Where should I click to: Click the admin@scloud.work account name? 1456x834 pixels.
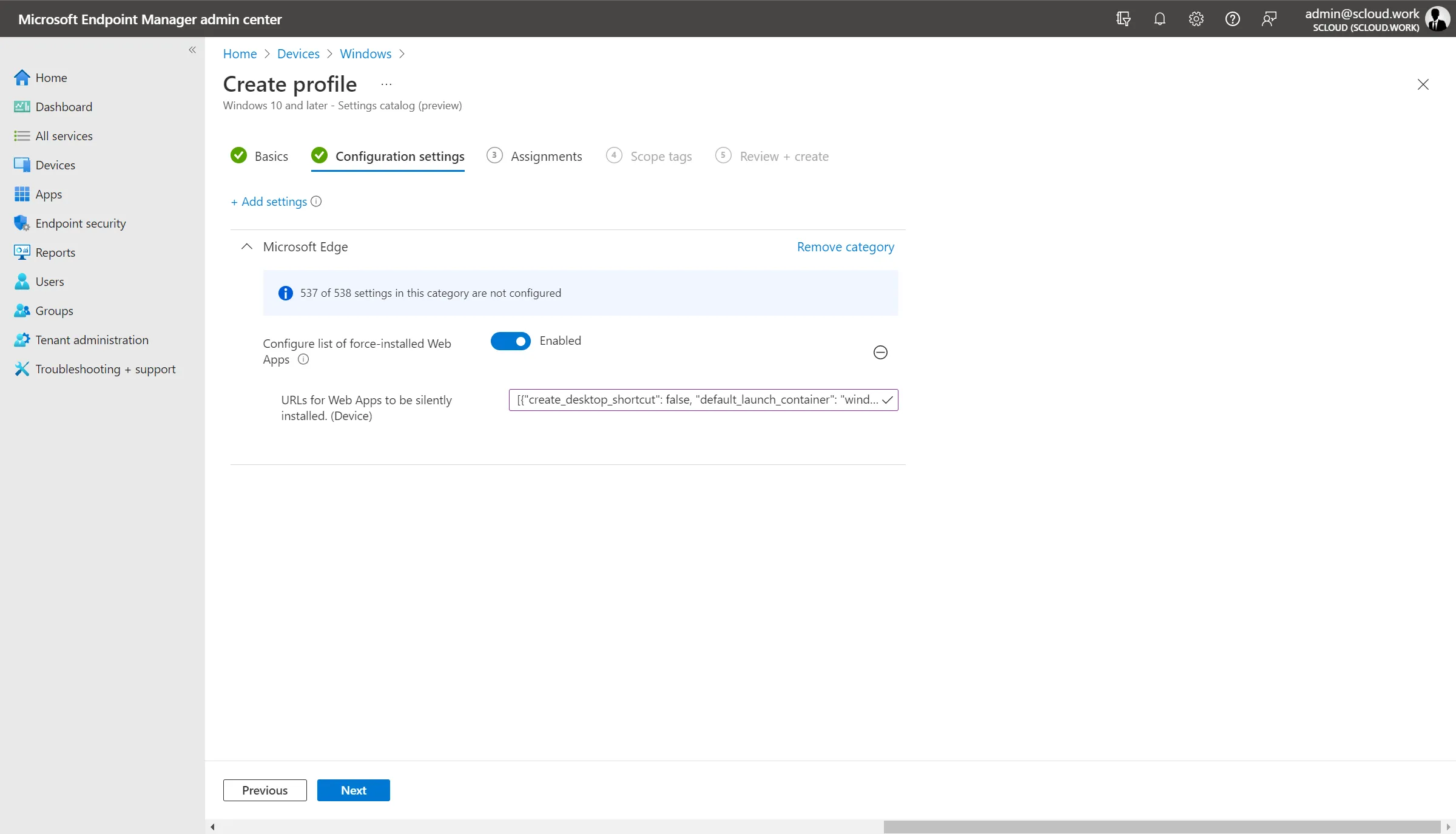pyautogui.click(x=1362, y=13)
